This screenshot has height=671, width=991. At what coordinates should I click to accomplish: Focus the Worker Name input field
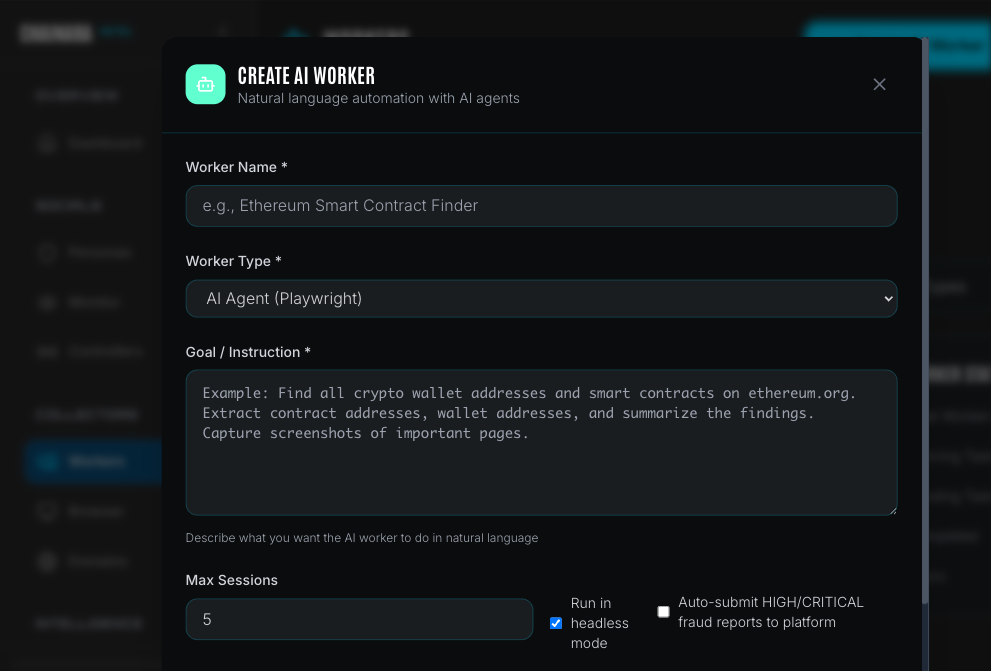(x=541, y=206)
